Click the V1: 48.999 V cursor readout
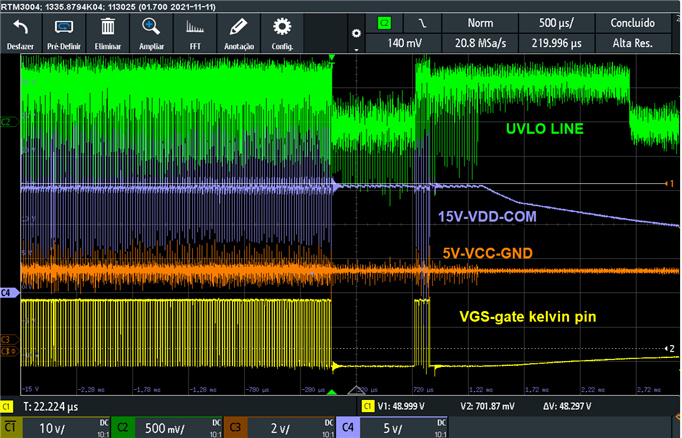Screen dimensions: 682x438 (x=401, y=406)
